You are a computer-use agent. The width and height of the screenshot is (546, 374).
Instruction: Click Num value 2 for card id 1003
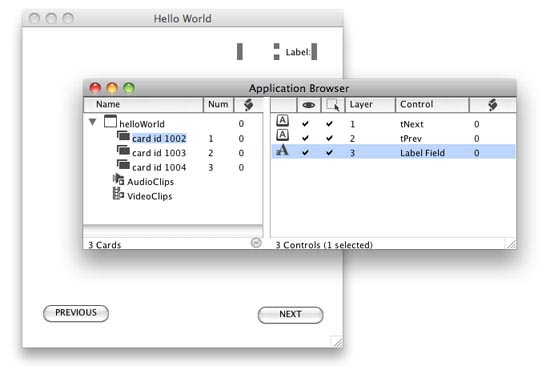point(211,153)
